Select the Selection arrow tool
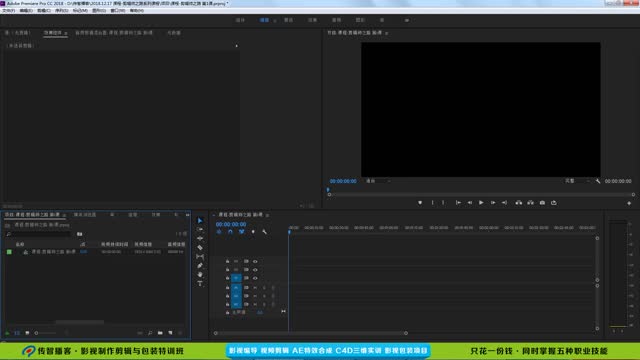This screenshot has width=640, height=360. [x=200, y=220]
